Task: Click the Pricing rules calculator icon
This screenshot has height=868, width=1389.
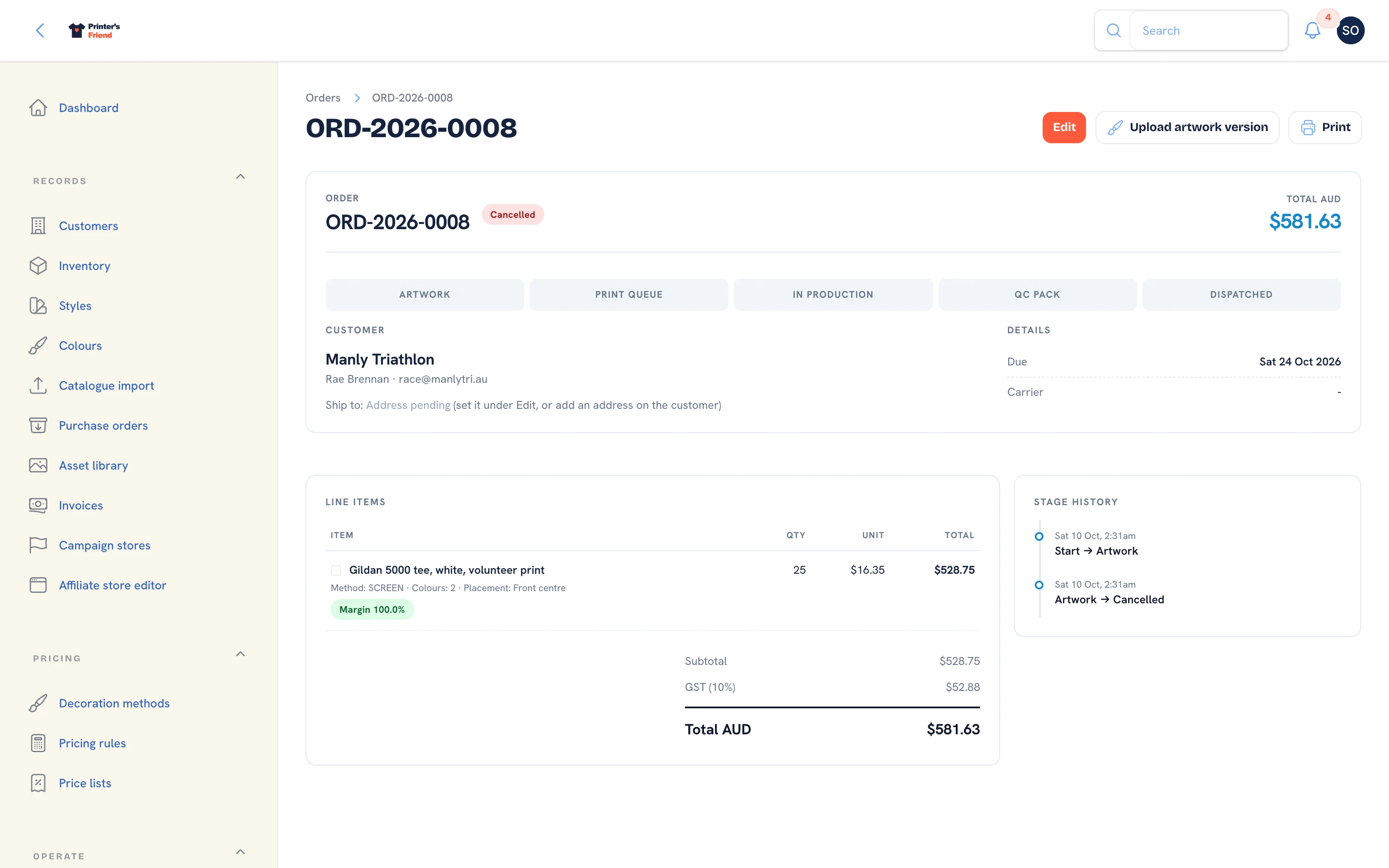Action: point(38,743)
